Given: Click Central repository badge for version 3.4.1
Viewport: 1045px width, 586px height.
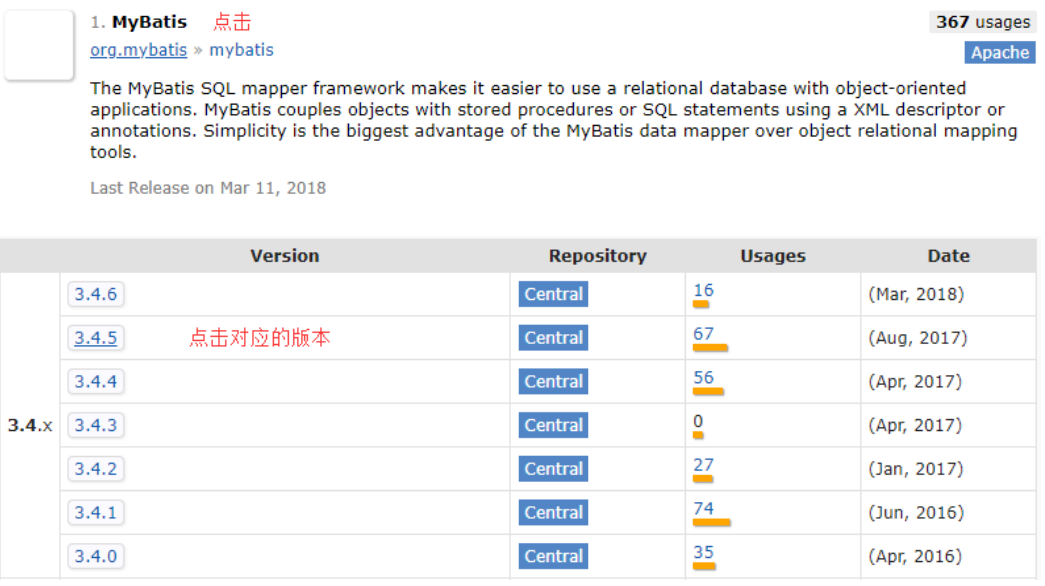Looking at the screenshot, I should 553,513.
